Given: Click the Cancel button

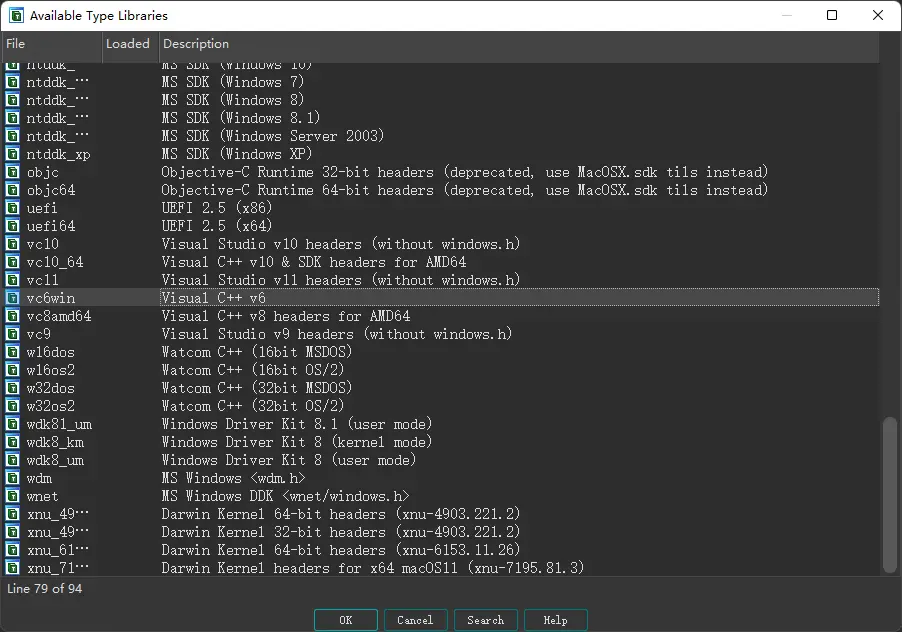Looking at the screenshot, I should [415, 620].
